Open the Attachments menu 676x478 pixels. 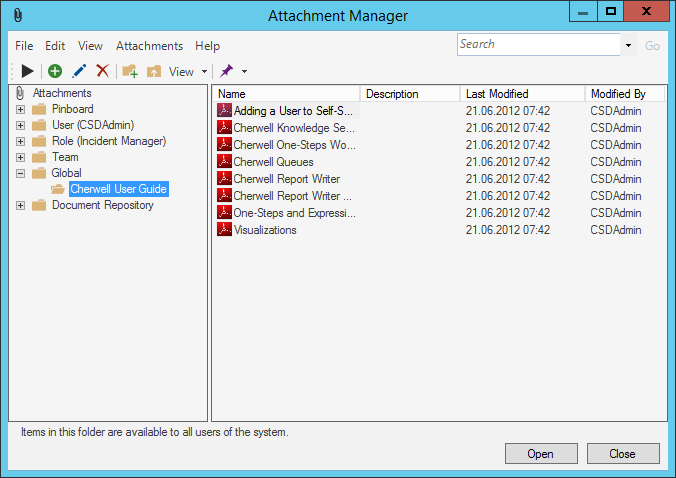click(149, 46)
